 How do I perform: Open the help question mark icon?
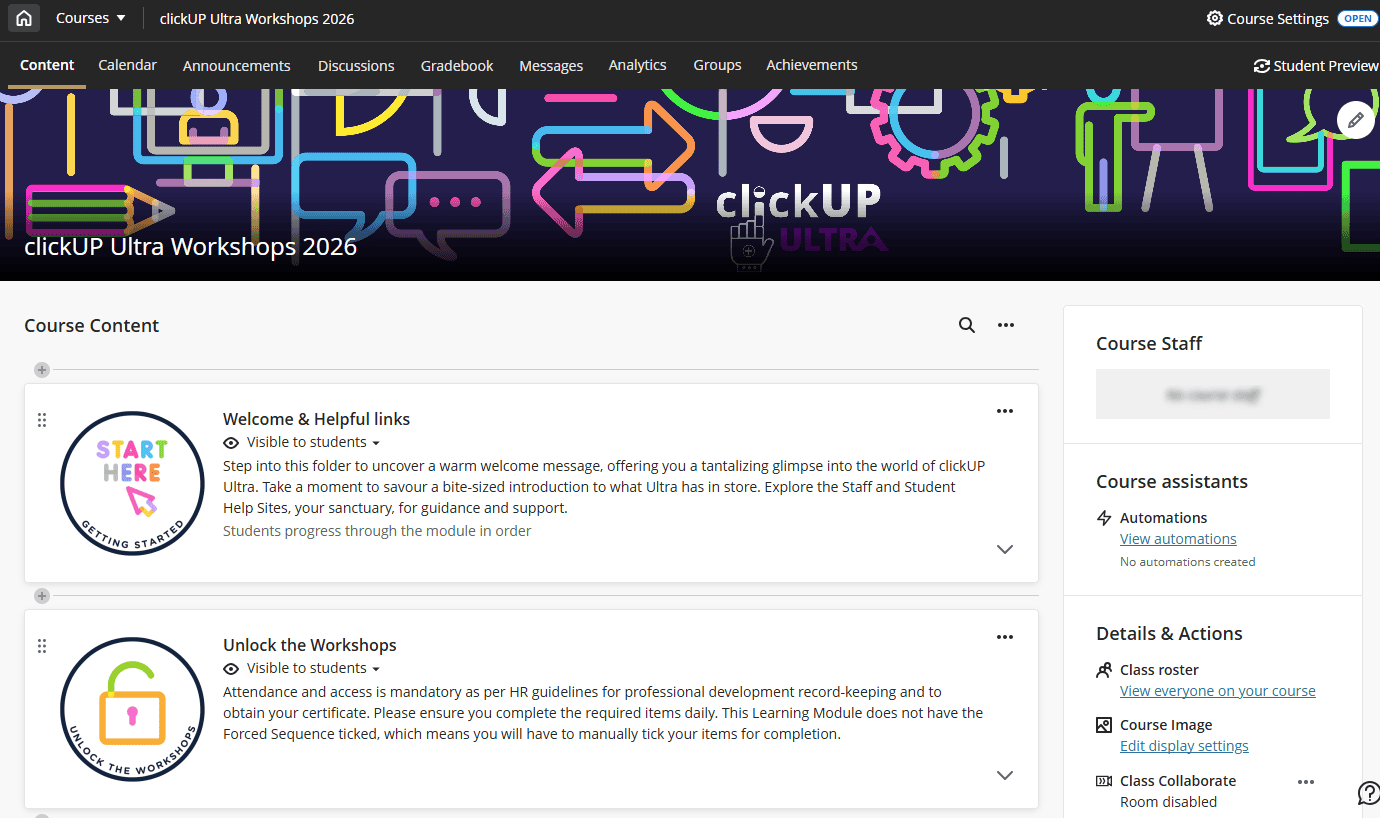1368,793
